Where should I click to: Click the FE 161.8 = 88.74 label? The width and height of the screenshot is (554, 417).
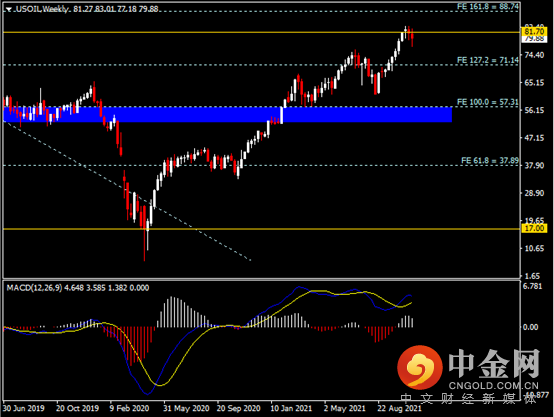(x=488, y=7)
